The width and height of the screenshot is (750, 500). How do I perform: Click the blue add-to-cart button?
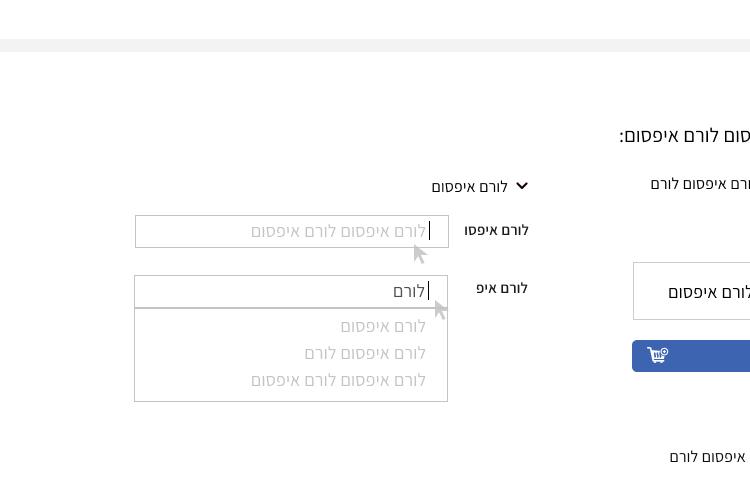(x=691, y=356)
